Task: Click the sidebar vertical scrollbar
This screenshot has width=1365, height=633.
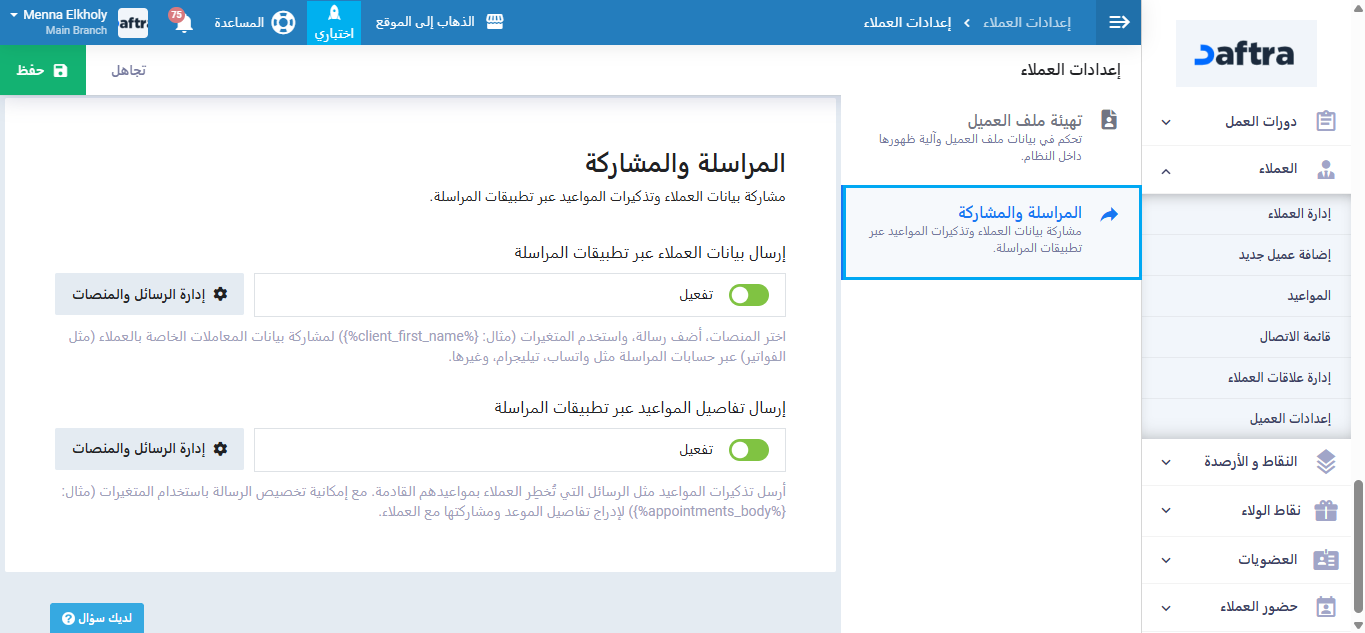Action: (1357, 540)
